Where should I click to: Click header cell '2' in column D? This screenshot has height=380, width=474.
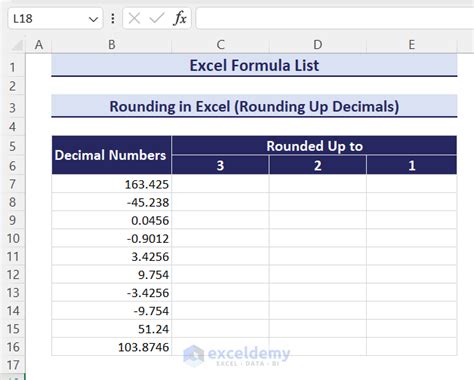click(x=318, y=165)
